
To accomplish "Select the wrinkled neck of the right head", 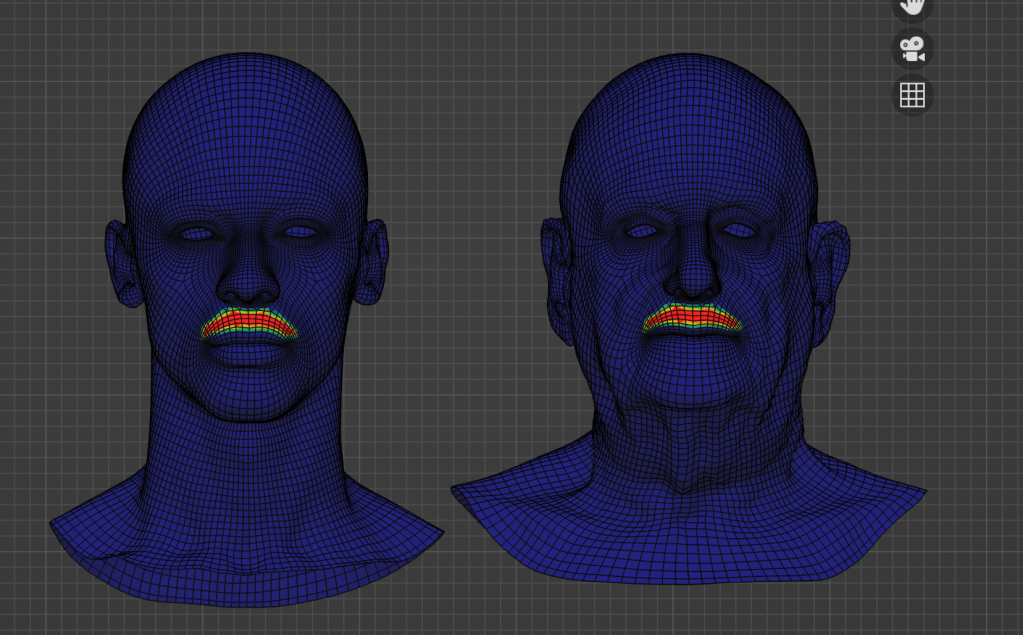I will [x=688, y=450].
